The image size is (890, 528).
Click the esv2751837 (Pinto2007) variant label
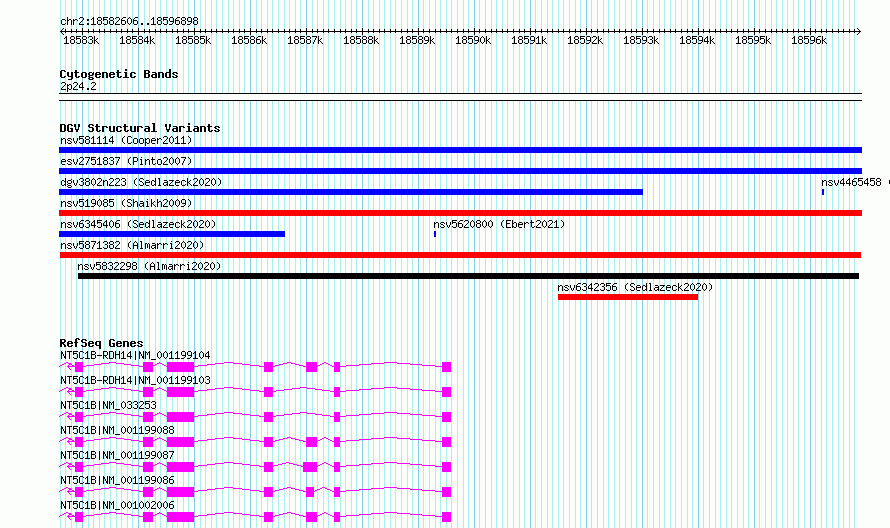(x=126, y=161)
